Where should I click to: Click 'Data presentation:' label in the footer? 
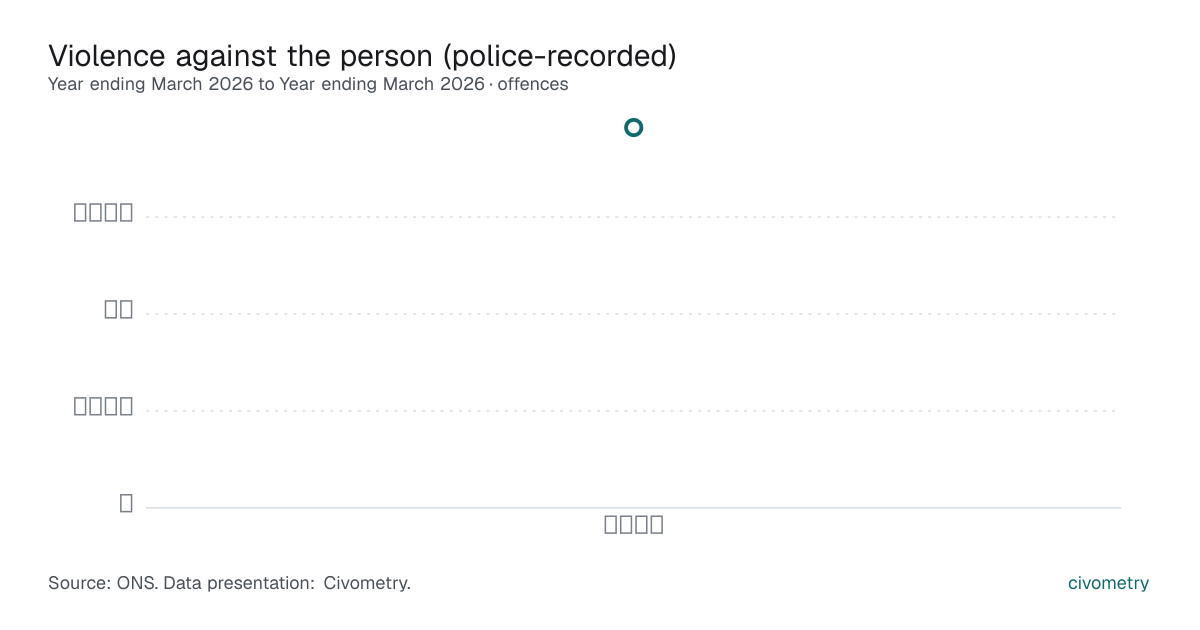pos(239,583)
